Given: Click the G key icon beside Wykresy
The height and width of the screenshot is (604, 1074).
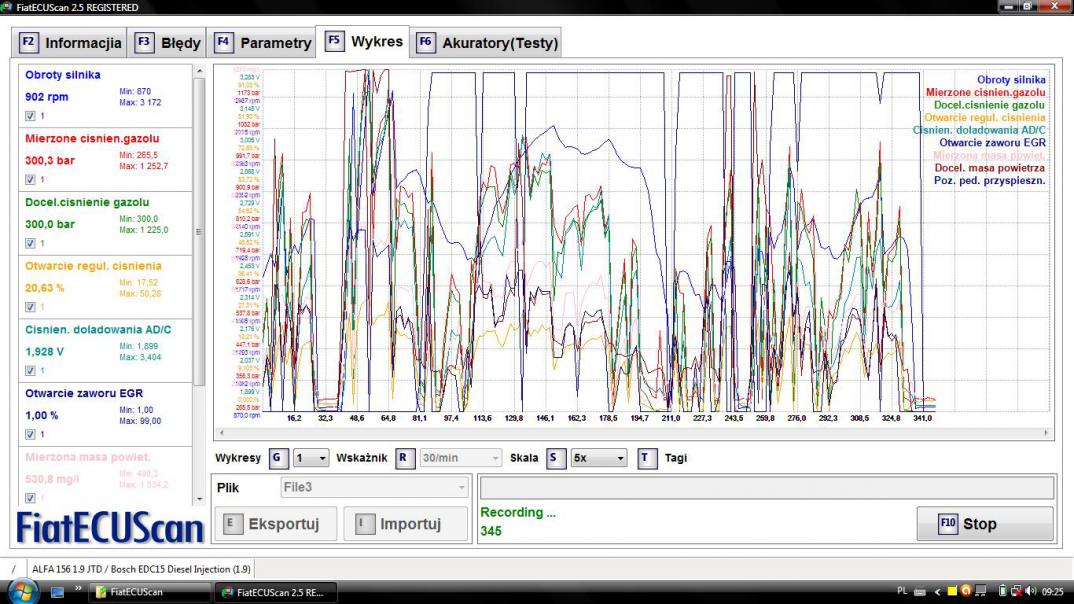Looking at the screenshot, I should click(x=277, y=458).
